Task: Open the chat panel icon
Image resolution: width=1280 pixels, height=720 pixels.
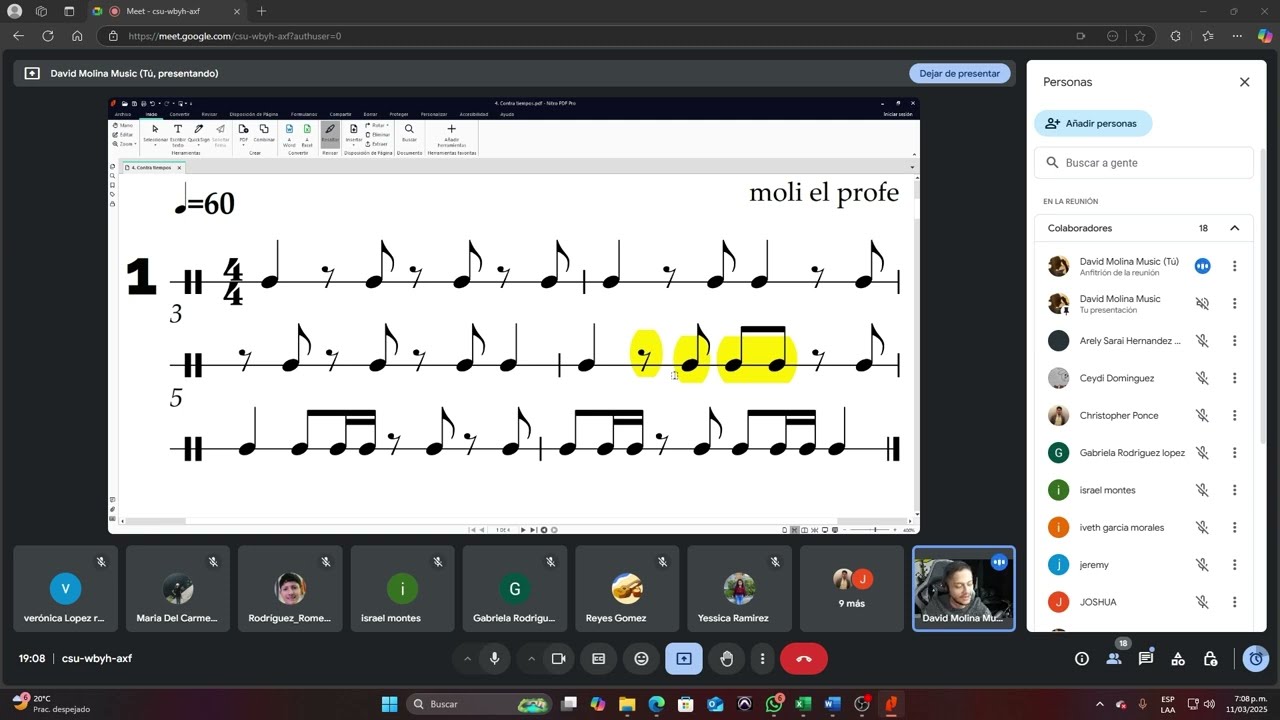Action: [x=1146, y=659]
